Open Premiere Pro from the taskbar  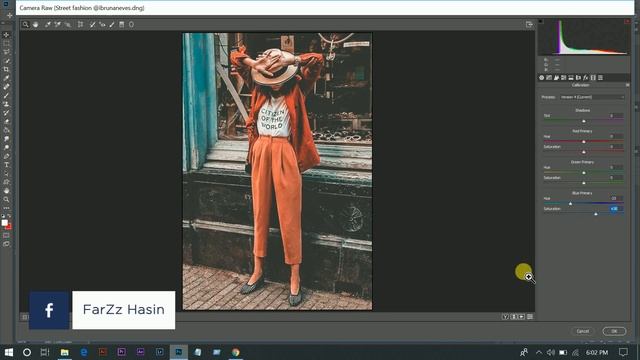coord(121,352)
